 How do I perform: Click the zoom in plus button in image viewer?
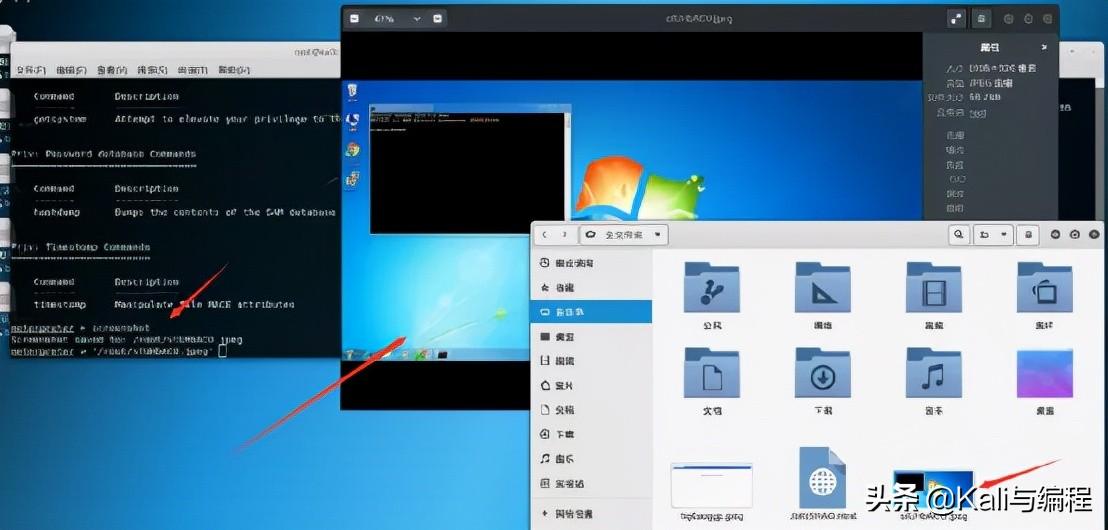[x=438, y=19]
